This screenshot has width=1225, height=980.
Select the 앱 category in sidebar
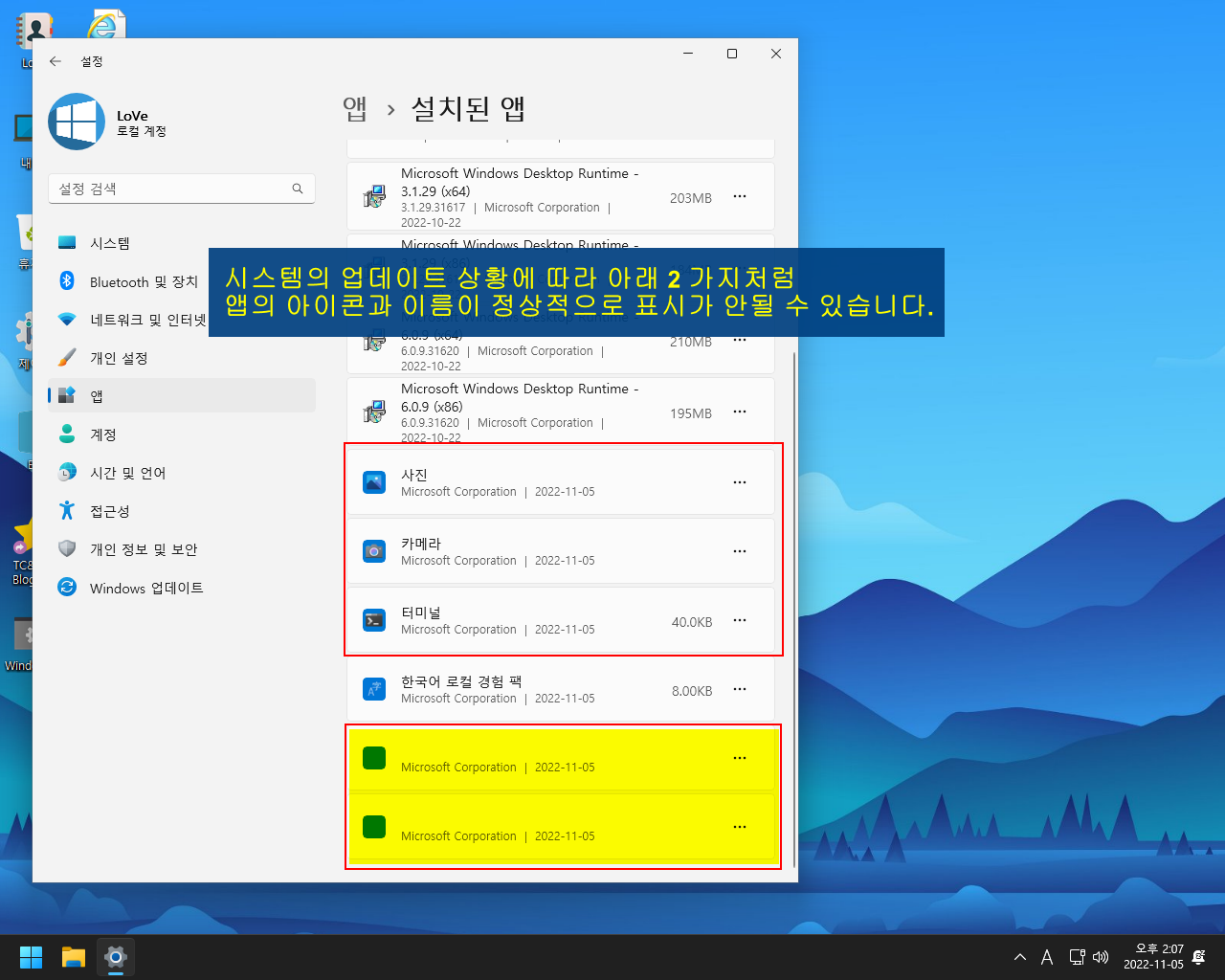point(182,395)
